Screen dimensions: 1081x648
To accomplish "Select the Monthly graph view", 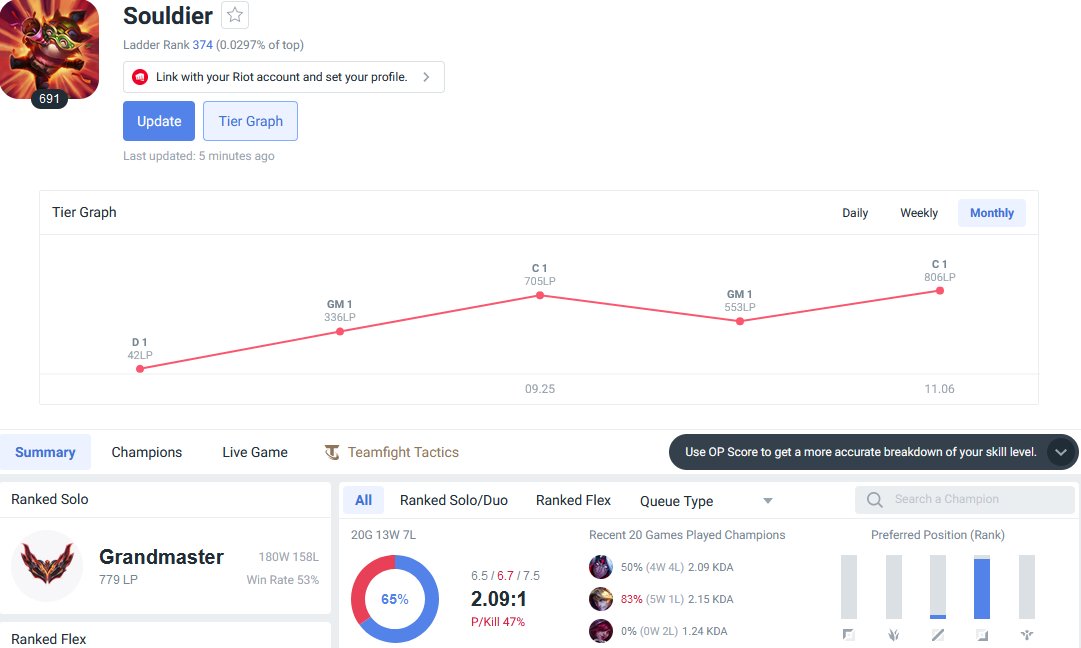I will click(991, 213).
